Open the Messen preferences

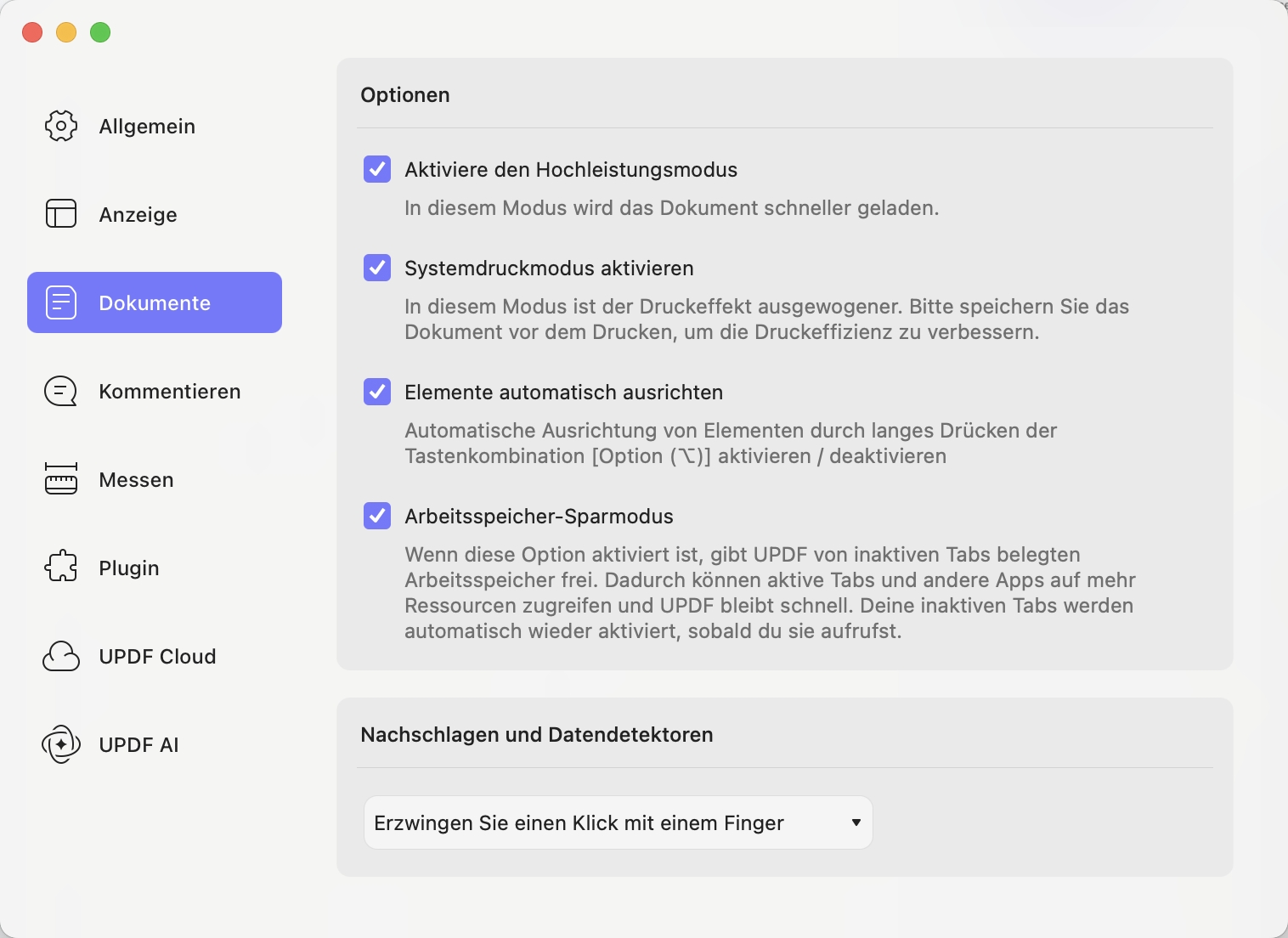coord(155,479)
